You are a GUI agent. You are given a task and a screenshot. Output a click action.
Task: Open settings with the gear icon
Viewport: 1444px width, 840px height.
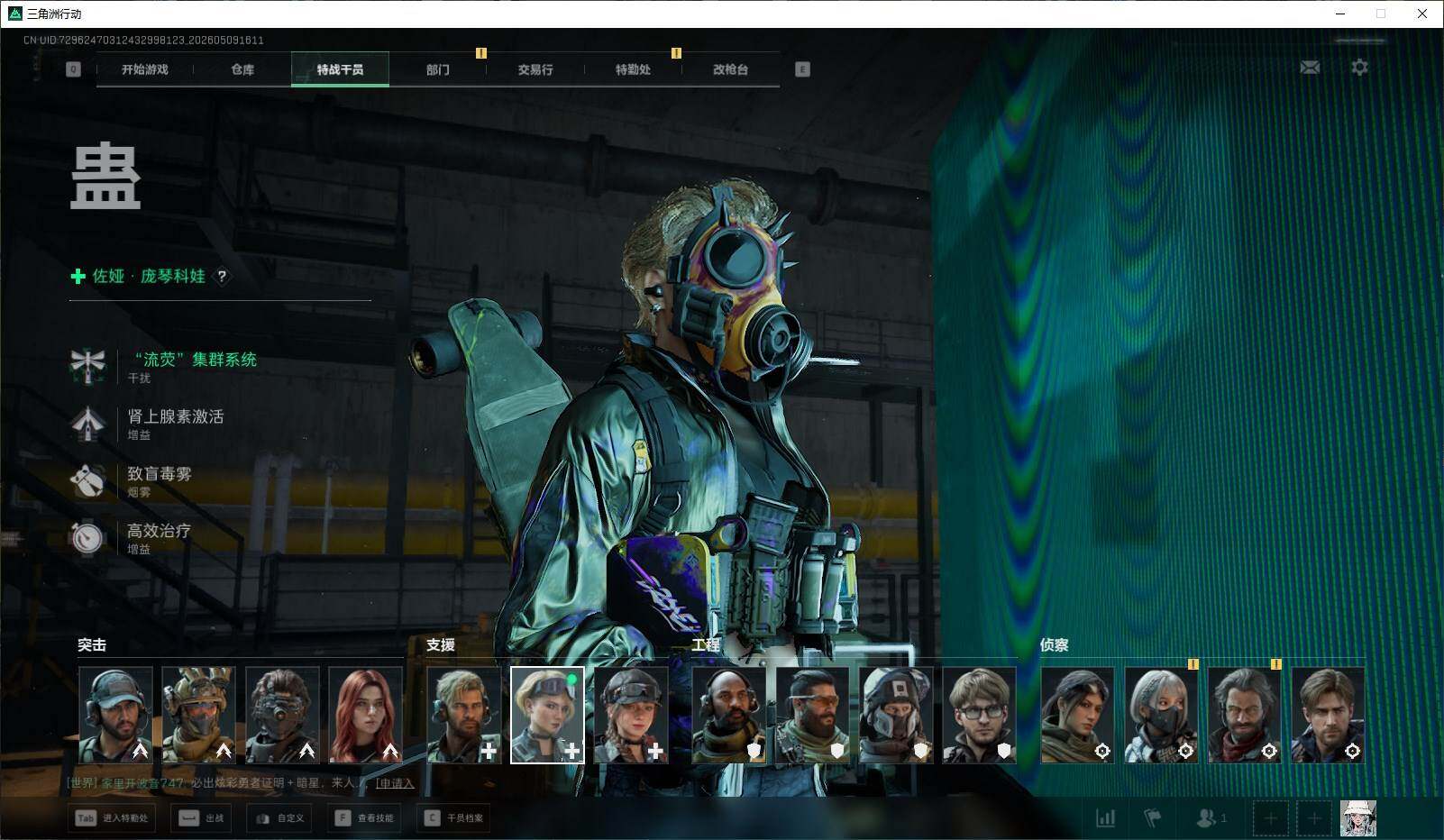[1359, 68]
